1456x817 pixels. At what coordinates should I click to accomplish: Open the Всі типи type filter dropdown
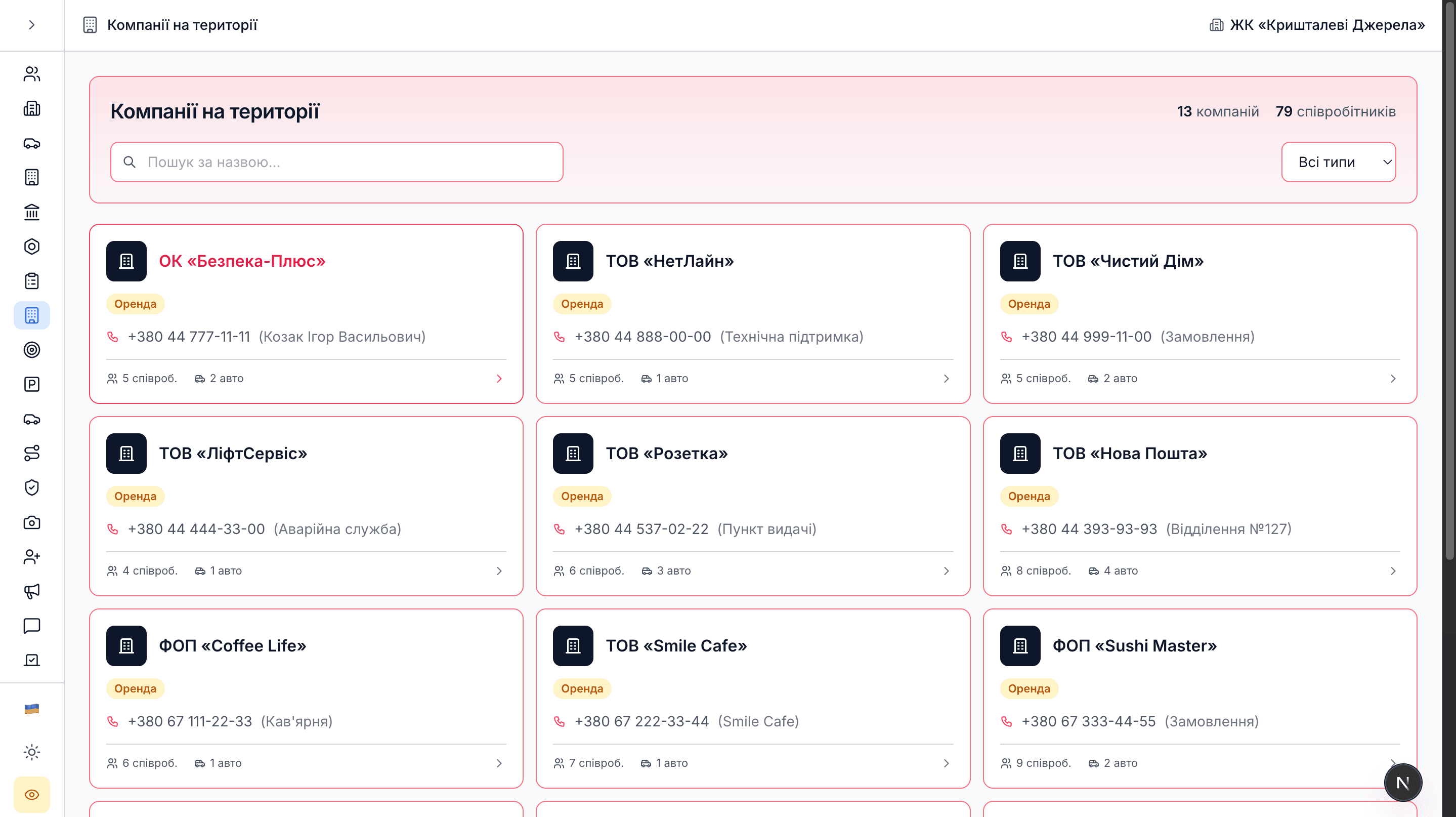click(1339, 162)
